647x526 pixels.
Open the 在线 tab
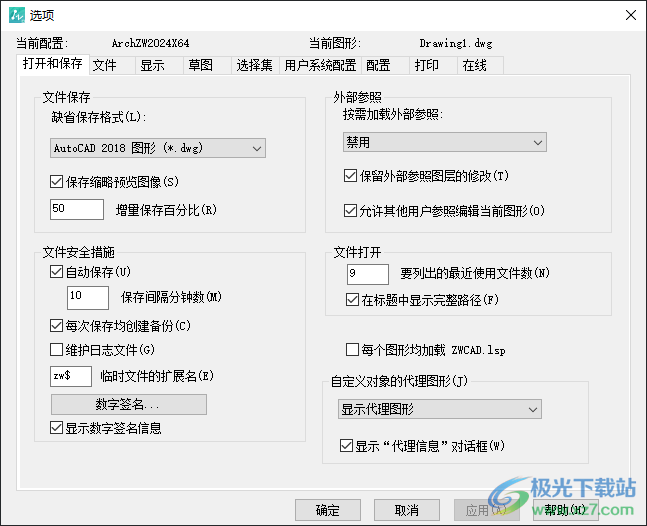coord(481,66)
